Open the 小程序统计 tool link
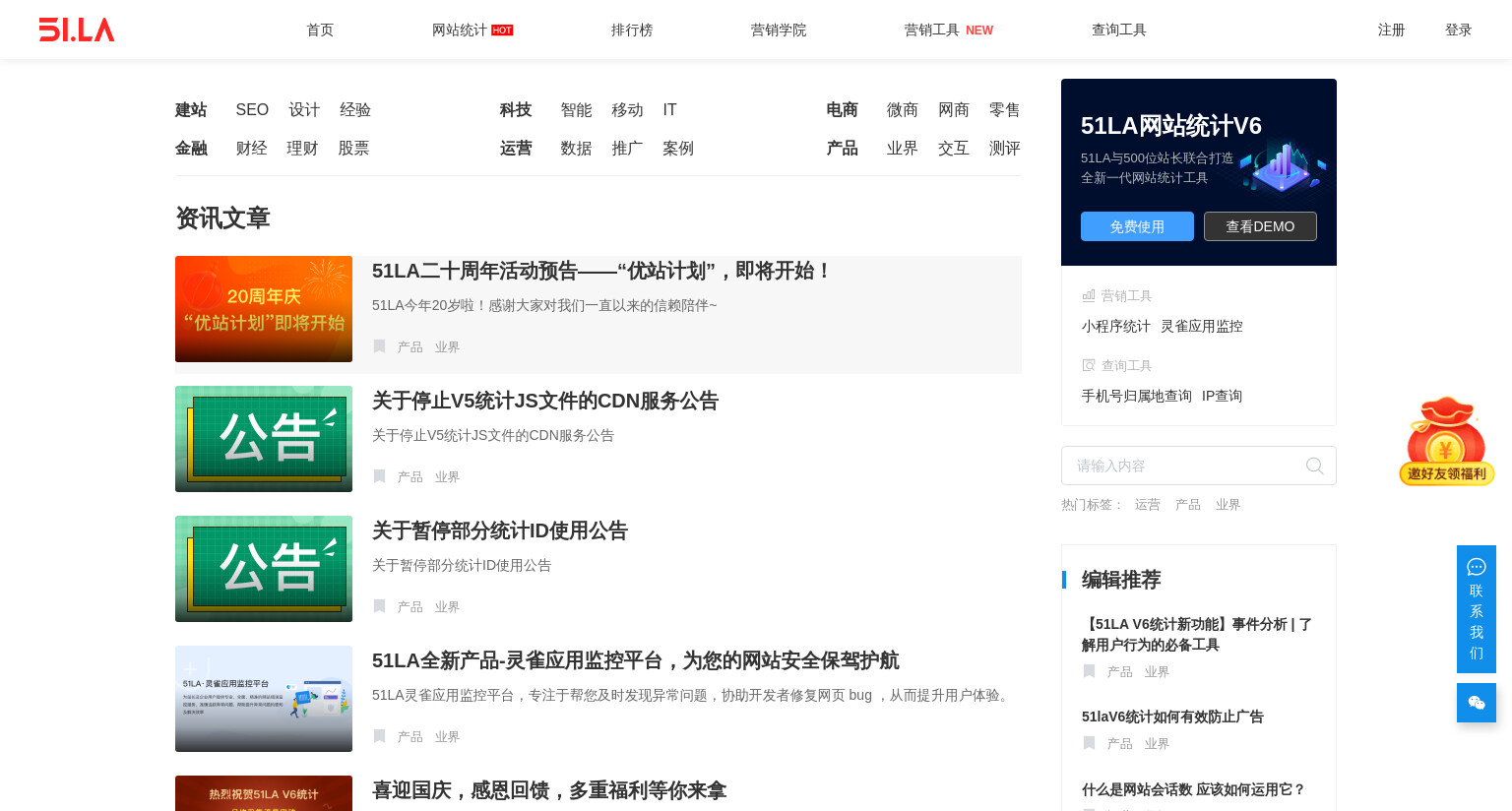 click(x=1116, y=326)
